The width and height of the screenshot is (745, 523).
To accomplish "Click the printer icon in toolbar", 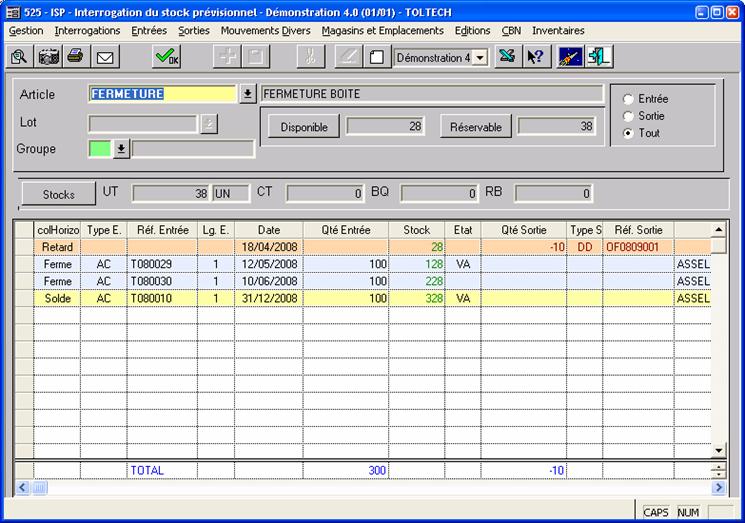I will coord(75,57).
